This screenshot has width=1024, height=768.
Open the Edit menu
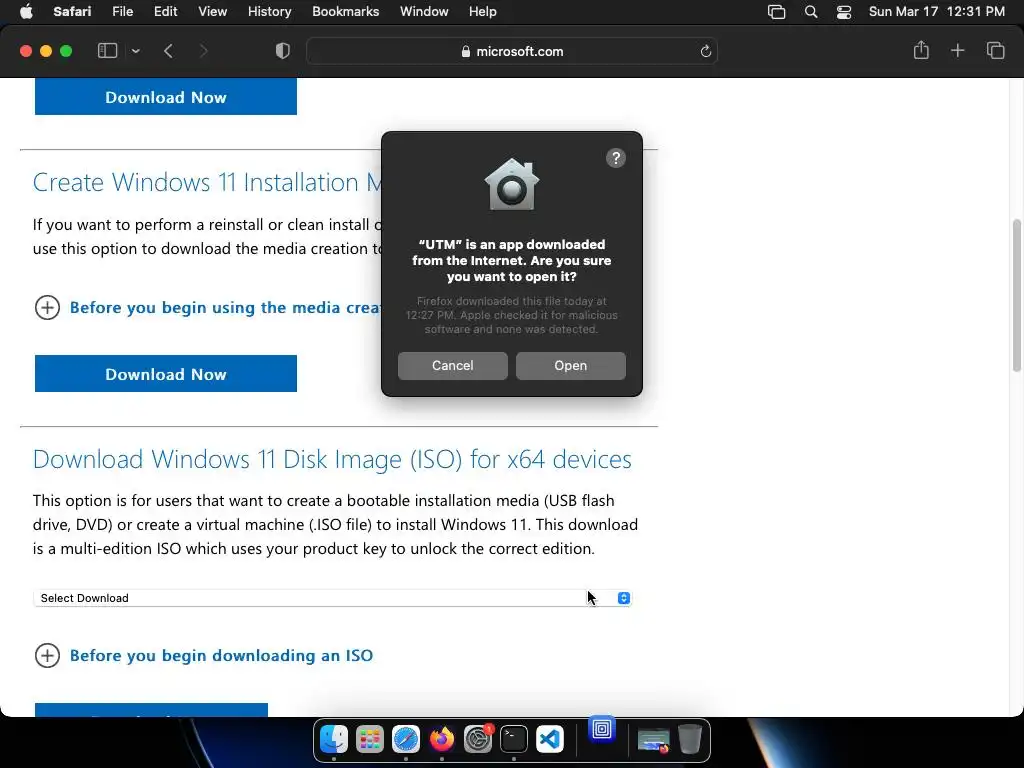click(x=165, y=12)
